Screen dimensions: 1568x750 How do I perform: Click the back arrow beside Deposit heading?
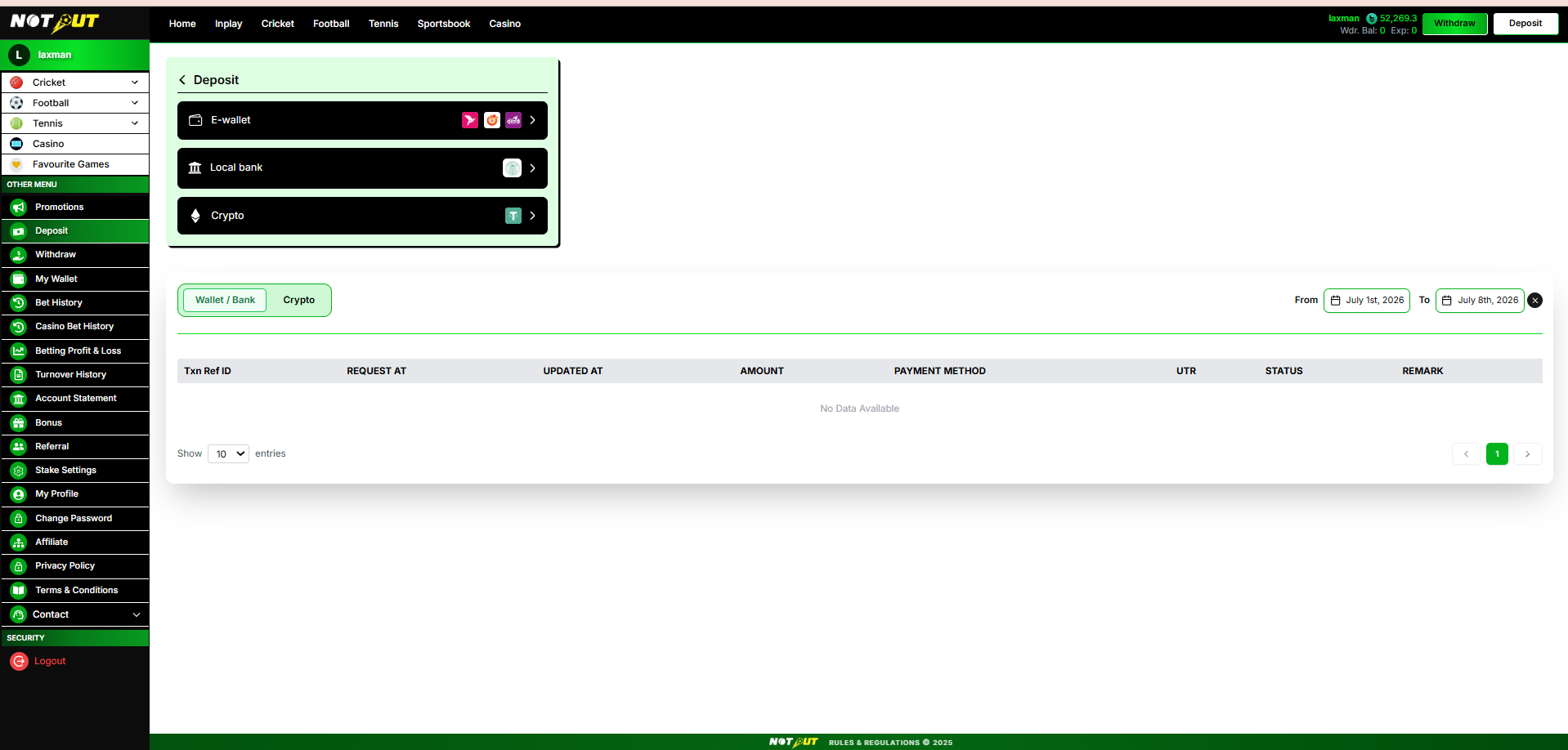[x=182, y=80]
